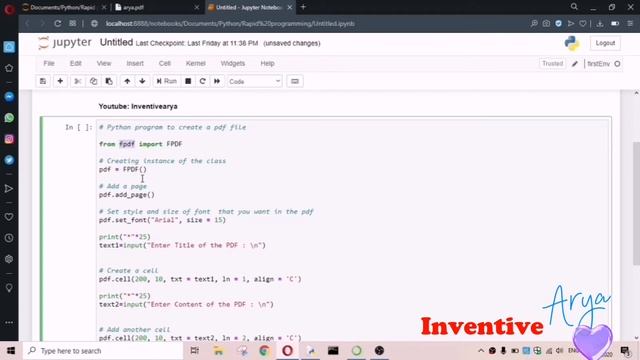Image resolution: width=640 pixels, height=360 pixels.
Task: Open Bookmarks heart icon in the sidebar
Action: (9, 217)
